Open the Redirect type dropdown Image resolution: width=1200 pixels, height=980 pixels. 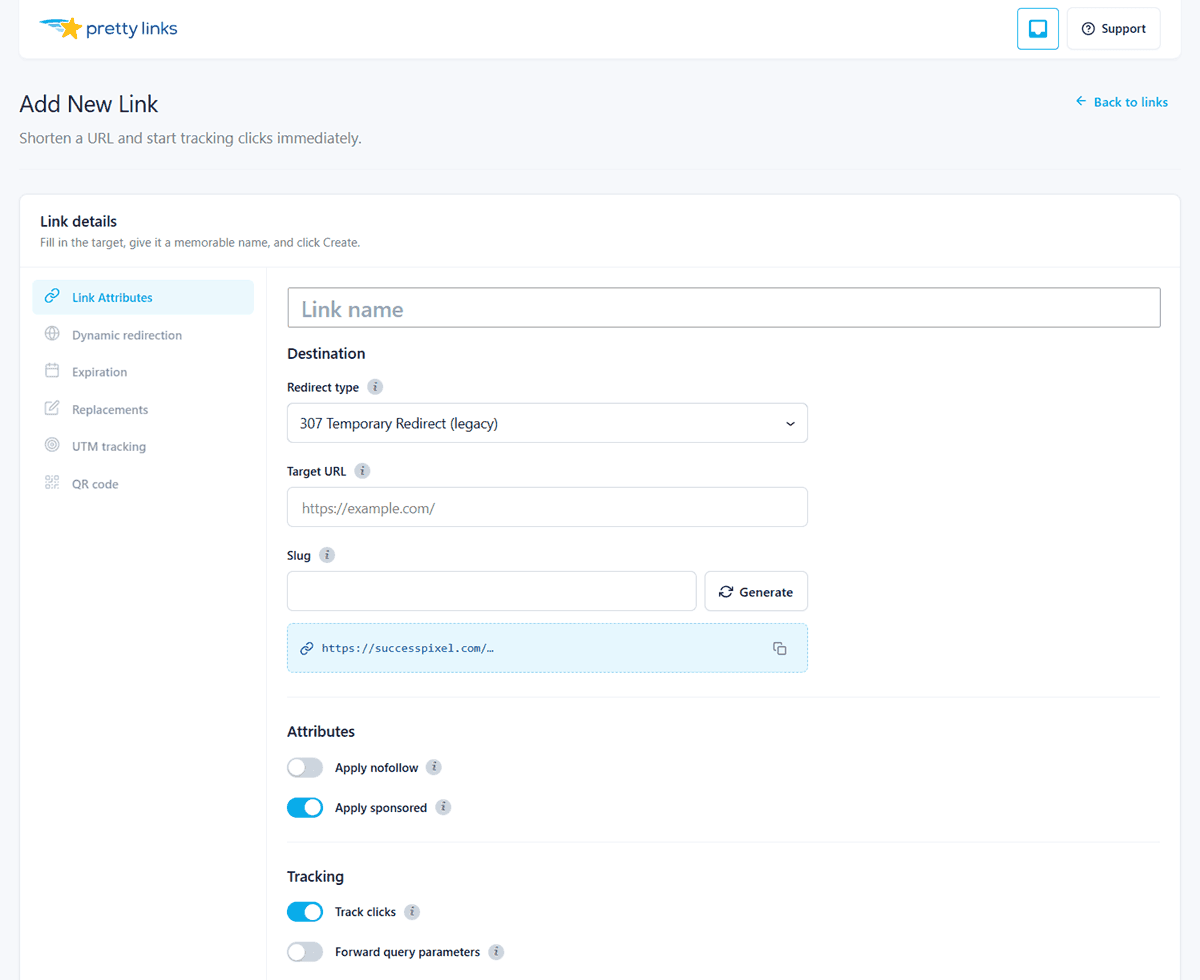click(547, 423)
